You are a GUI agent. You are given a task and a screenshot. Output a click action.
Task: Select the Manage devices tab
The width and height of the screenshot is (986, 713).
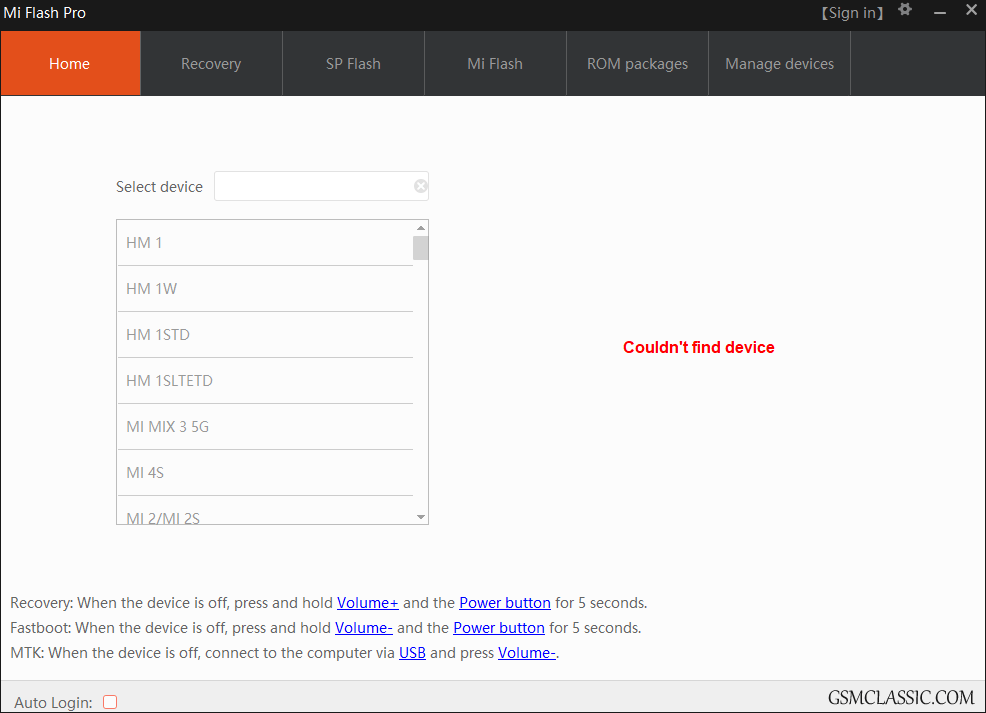point(779,63)
